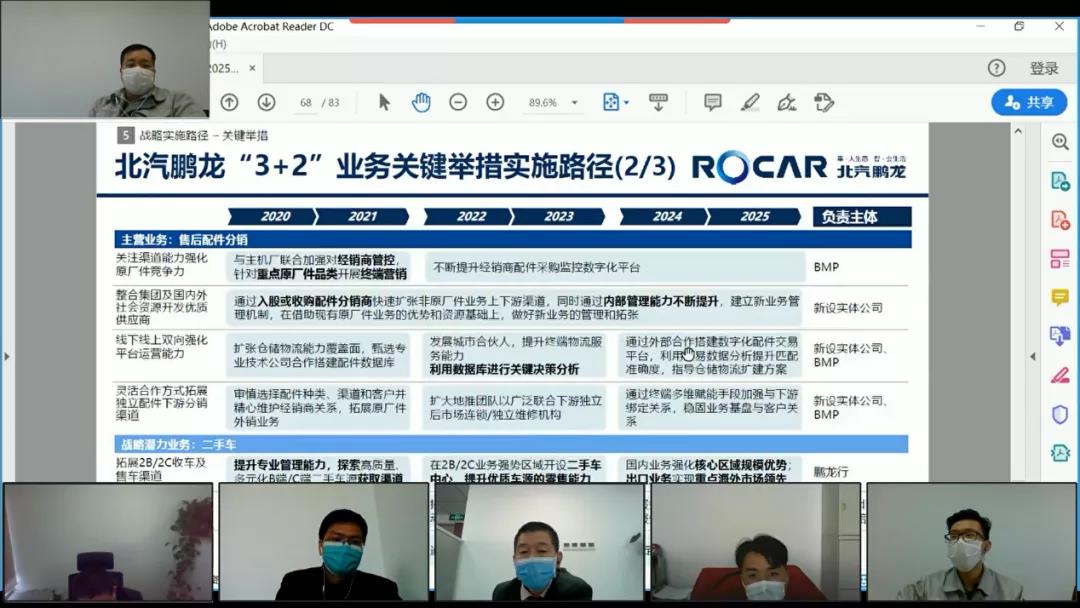1080x608 pixels.
Task: Zoom out with the minus button
Action: point(458,103)
